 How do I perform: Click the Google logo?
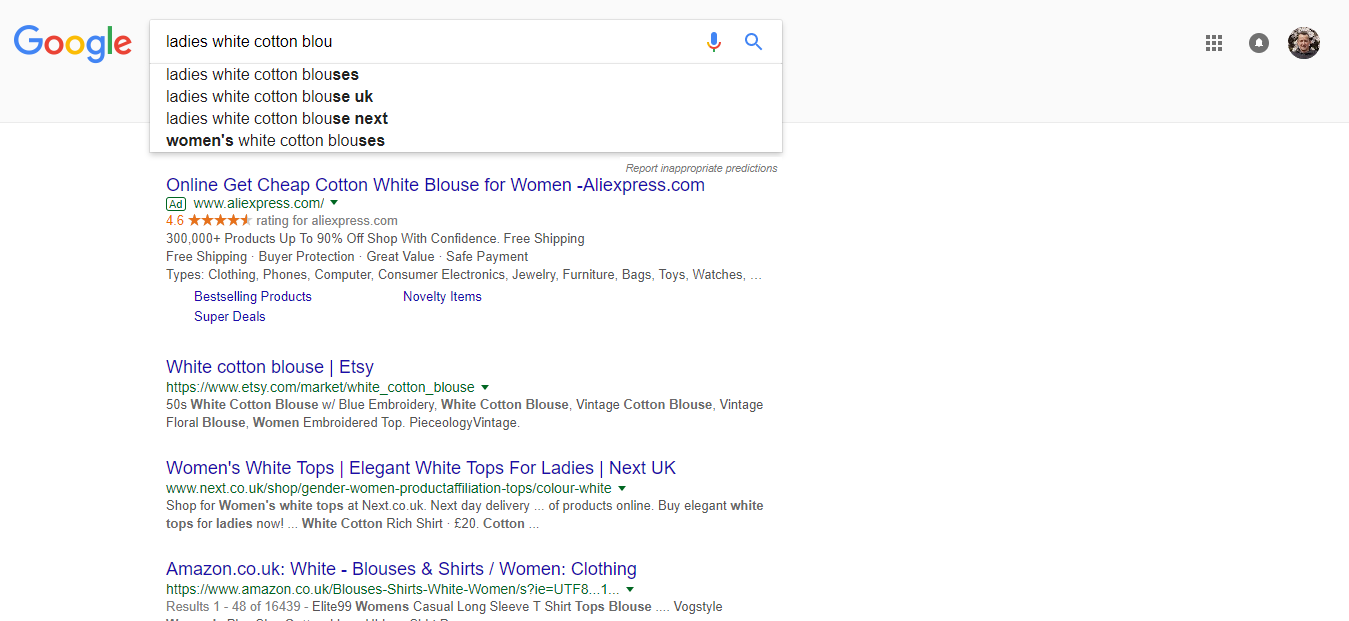click(72, 42)
